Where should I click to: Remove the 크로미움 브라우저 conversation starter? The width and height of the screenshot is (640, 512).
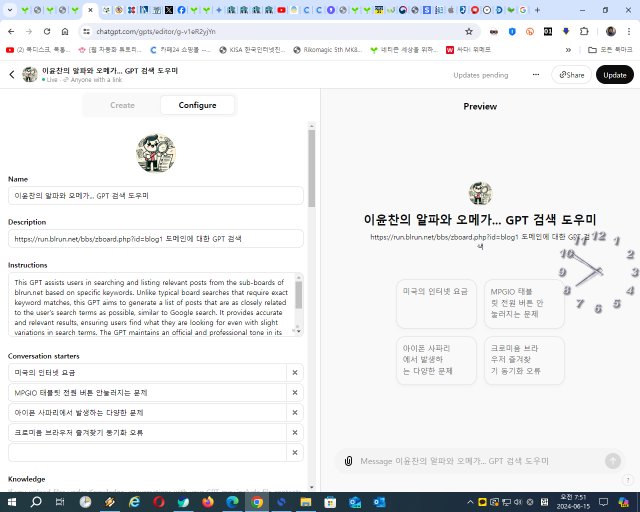(x=295, y=432)
